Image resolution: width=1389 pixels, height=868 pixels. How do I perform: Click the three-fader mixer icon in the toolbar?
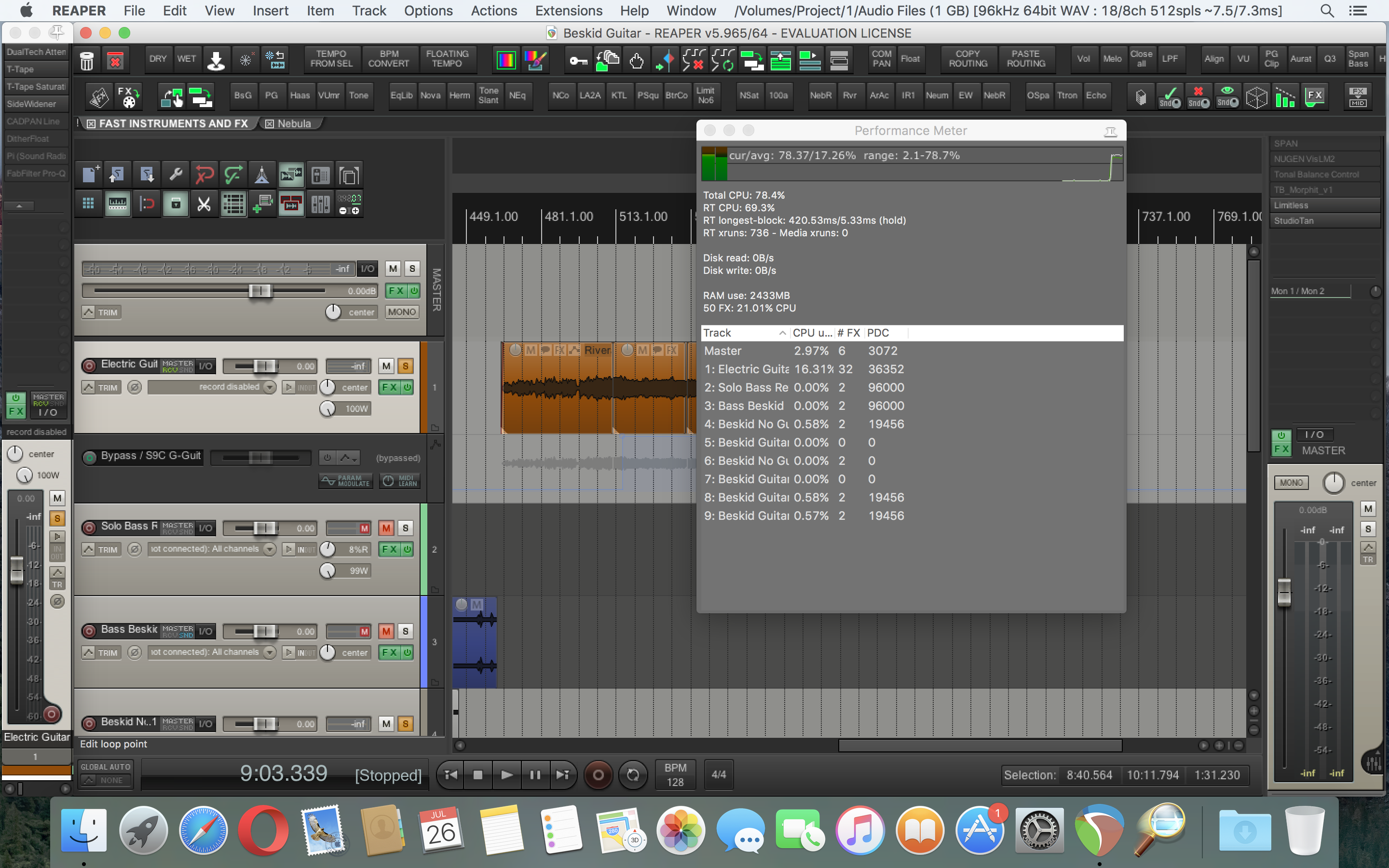click(320, 204)
